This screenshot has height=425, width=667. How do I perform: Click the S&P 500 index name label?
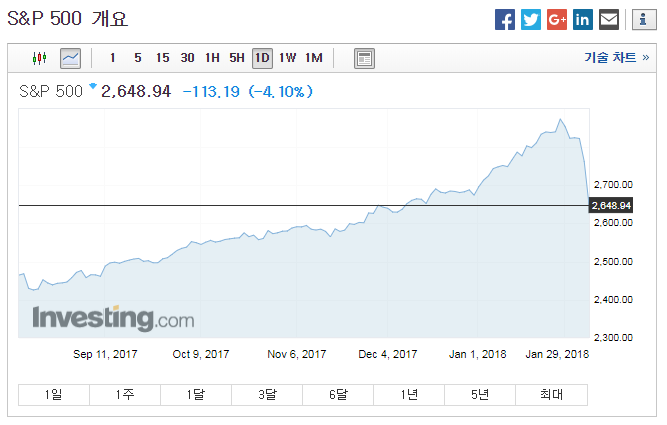click(x=51, y=91)
